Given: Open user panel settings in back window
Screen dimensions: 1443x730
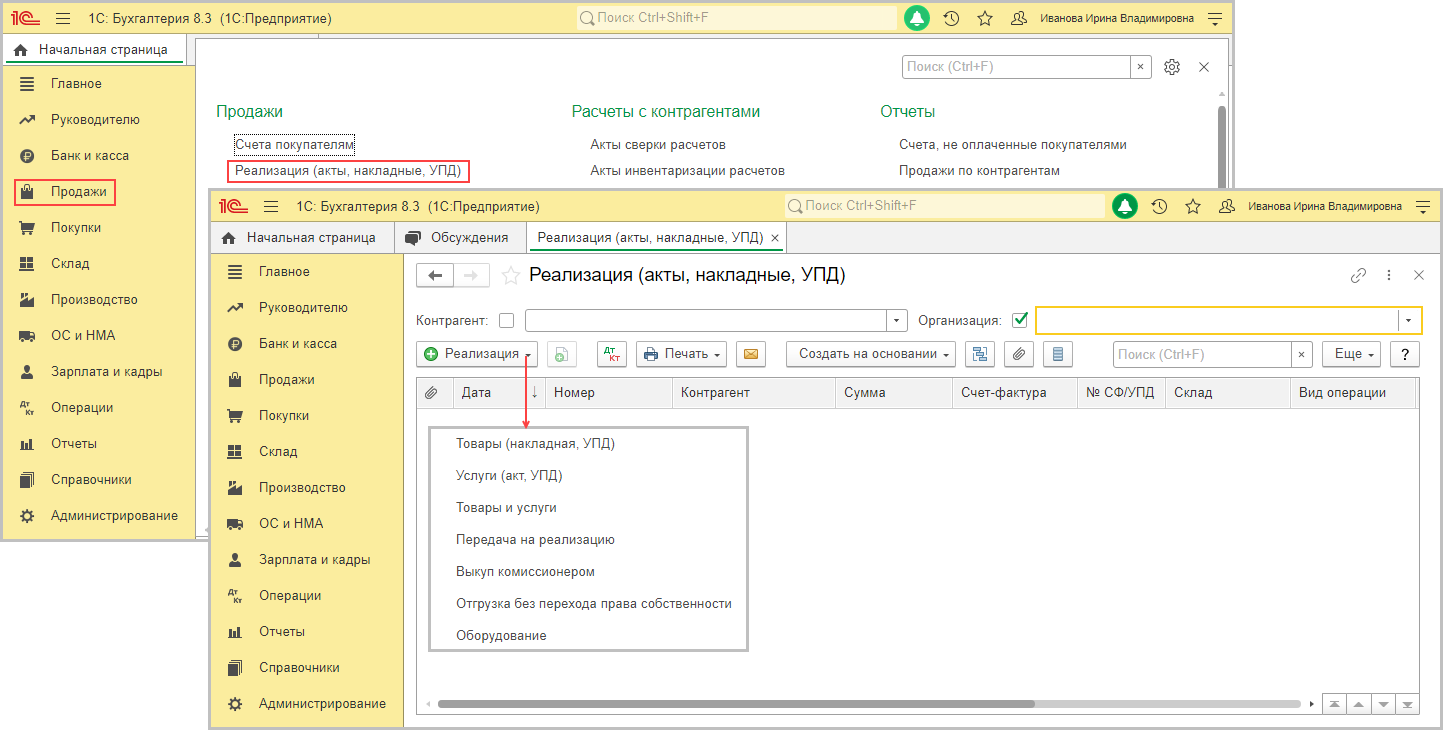Looking at the screenshot, I should [1215, 18].
